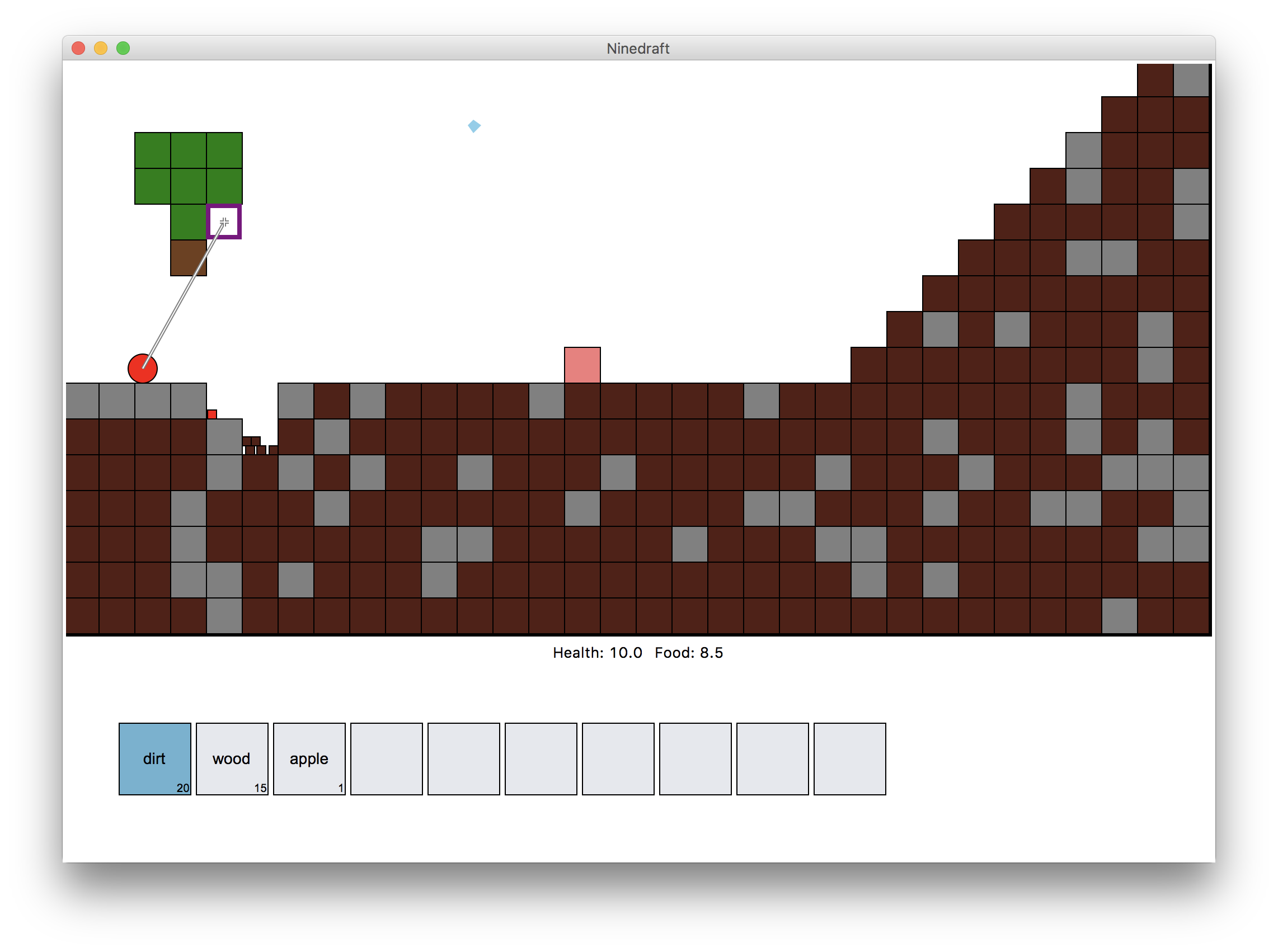Click the last empty hotbar slot
The height and width of the screenshot is (952, 1278).
(x=849, y=758)
